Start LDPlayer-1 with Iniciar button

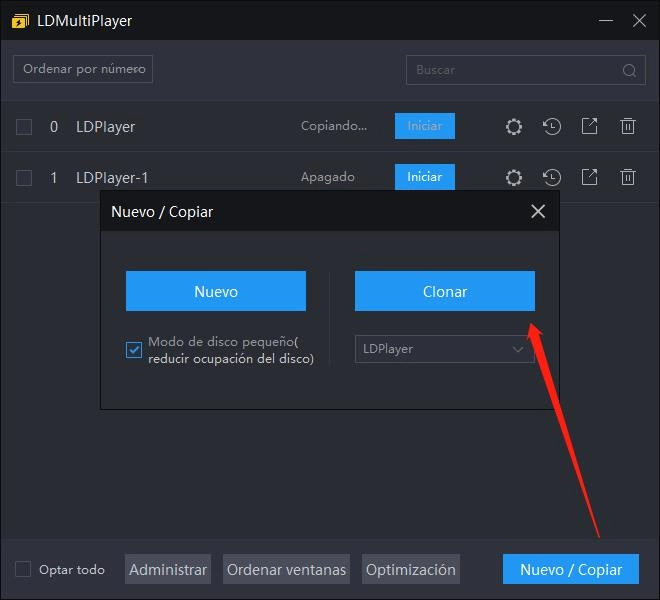pyautogui.click(x=425, y=177)
